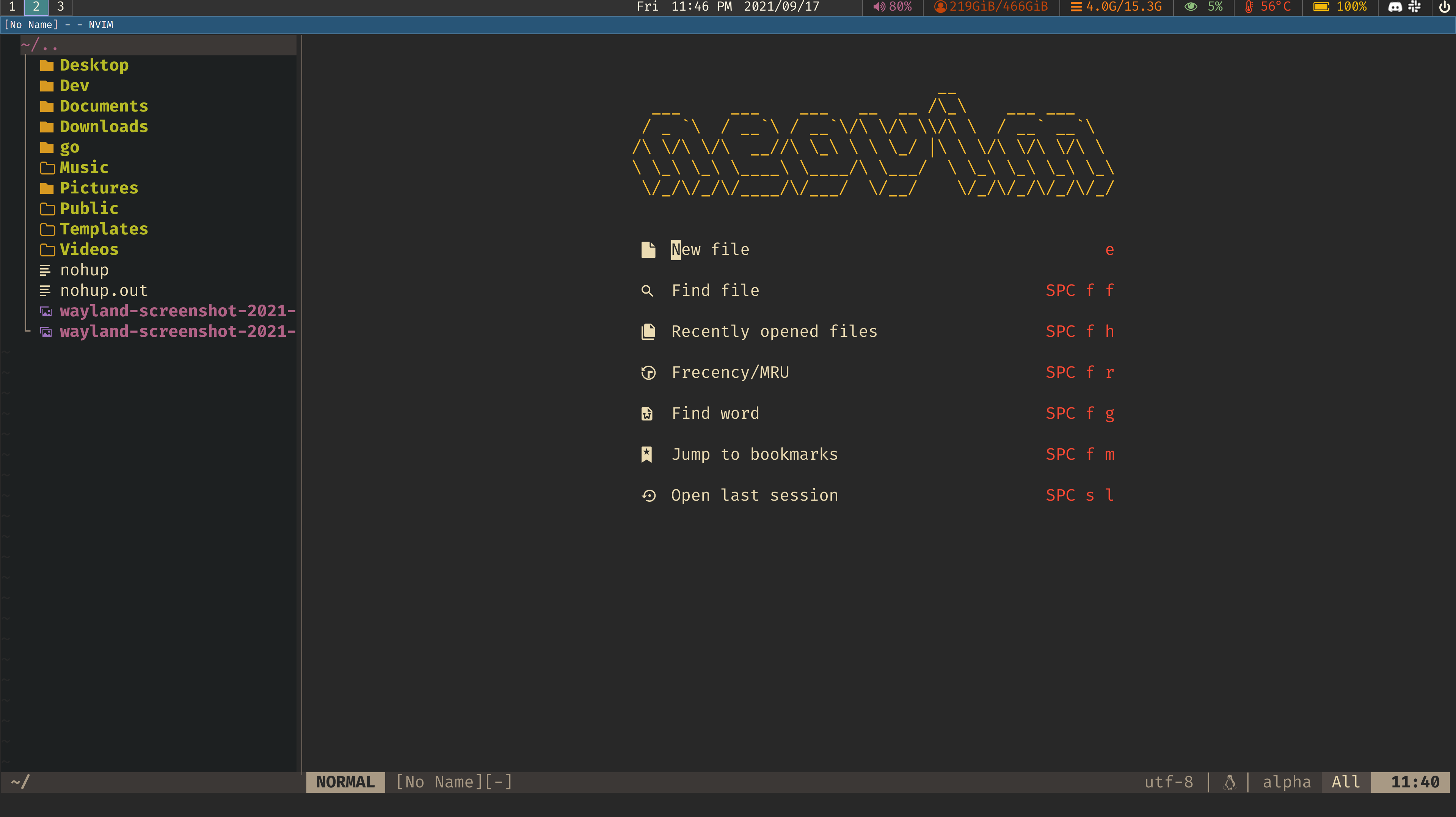Open the Discord tray icon
The image size is (1456, 817).
(1395, 7)
